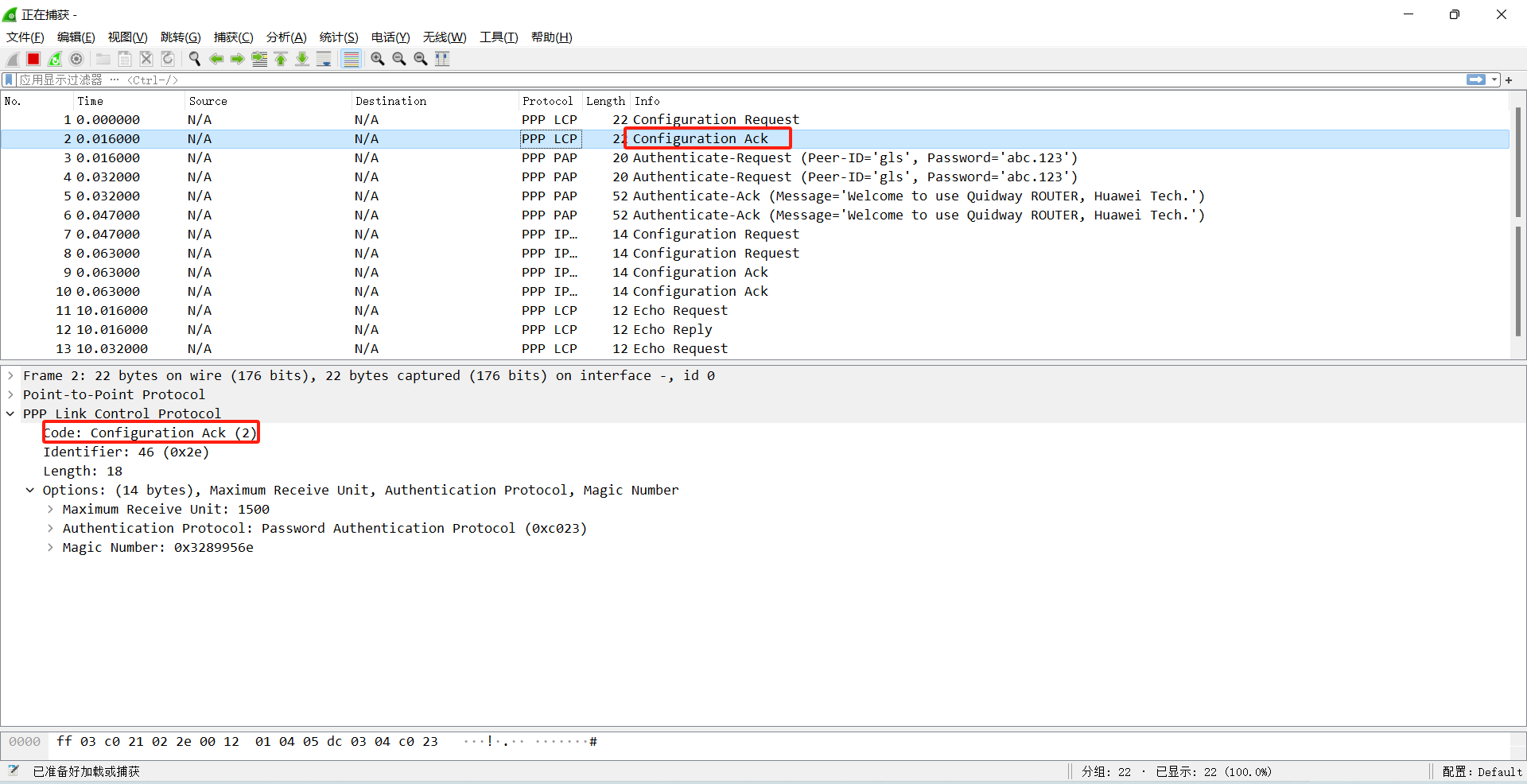Expand the Point-to-Point Protocol row

(x=10, y=394)
